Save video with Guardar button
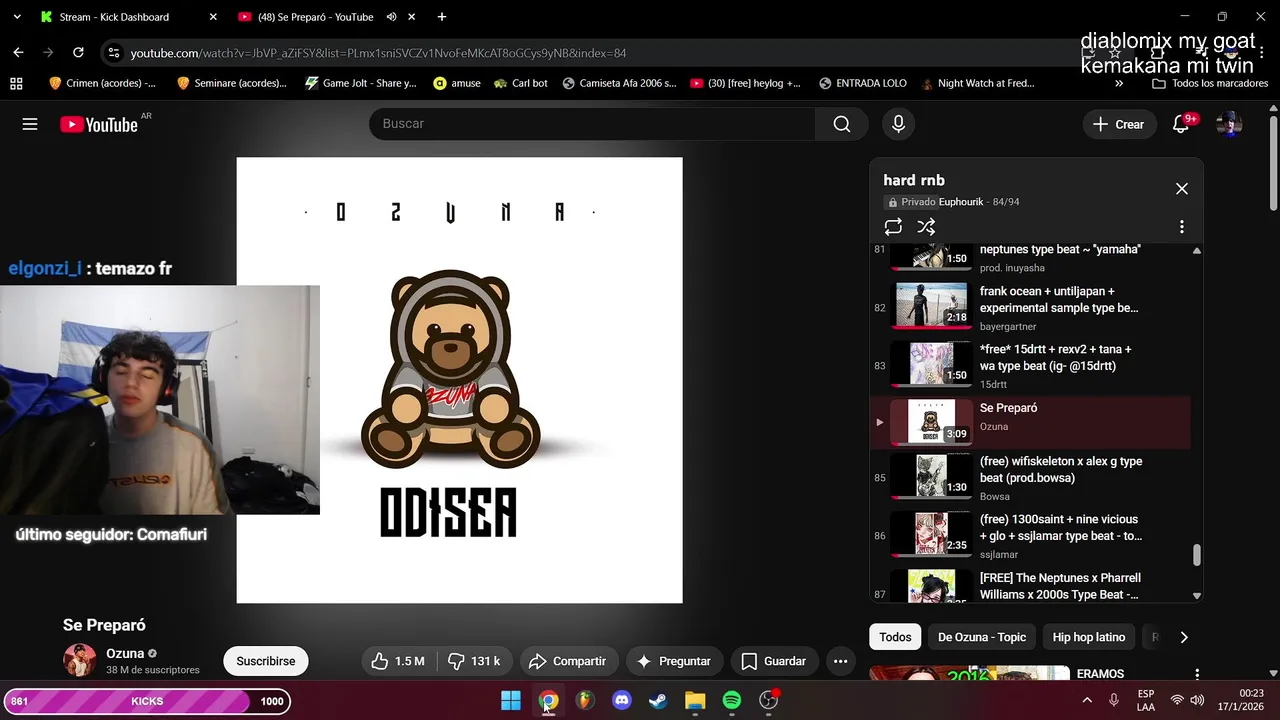Viewport: 1280px width, 720px height. point(773,661)
